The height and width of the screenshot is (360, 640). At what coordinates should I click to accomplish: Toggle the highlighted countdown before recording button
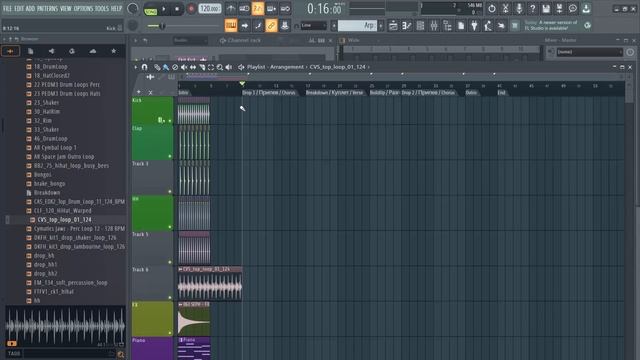[258, 9]
